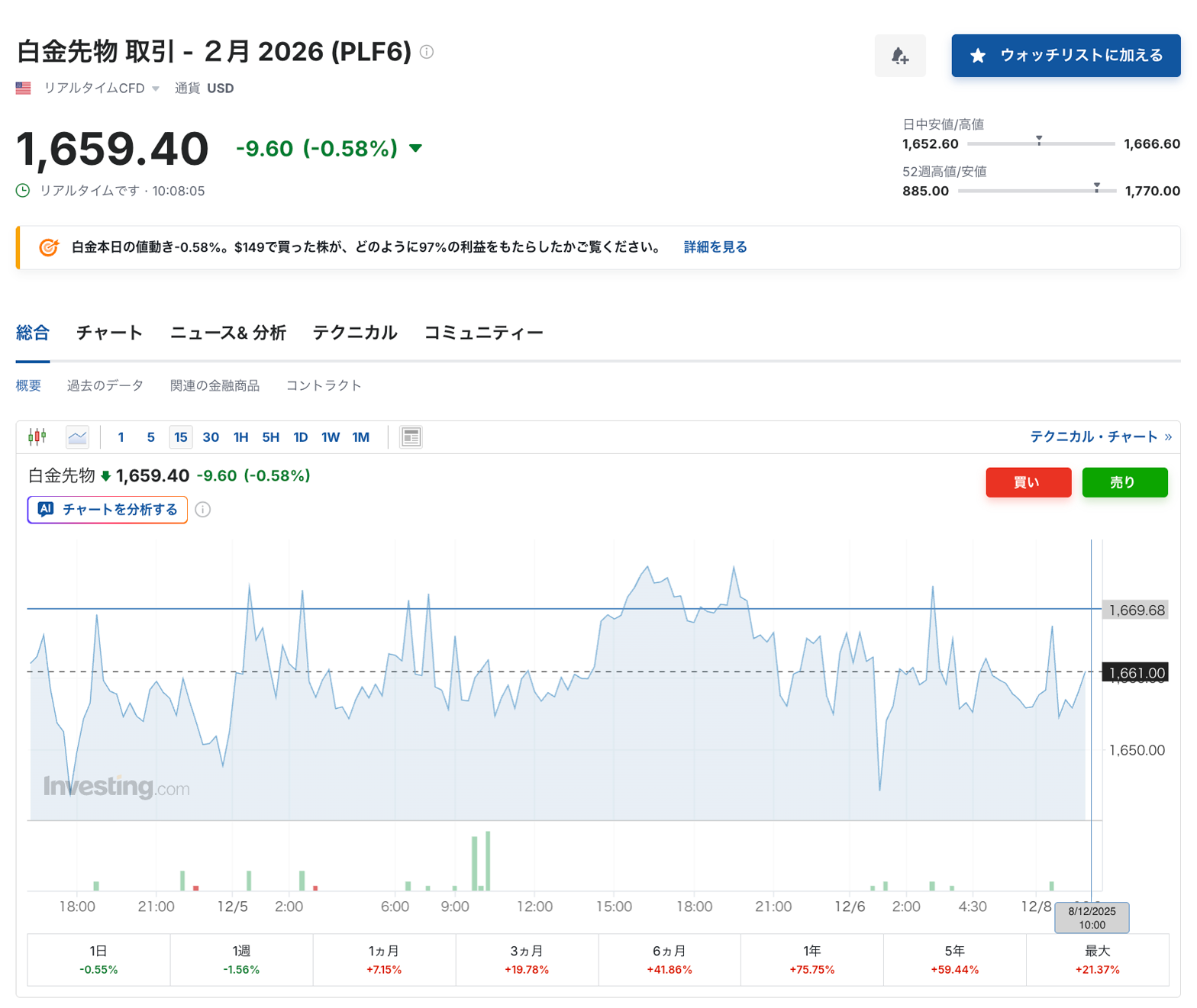This screenshot has width=1197, height=1008.
Task: Switch chart interval to 30 minutes
Action: (x=210, y=437)
